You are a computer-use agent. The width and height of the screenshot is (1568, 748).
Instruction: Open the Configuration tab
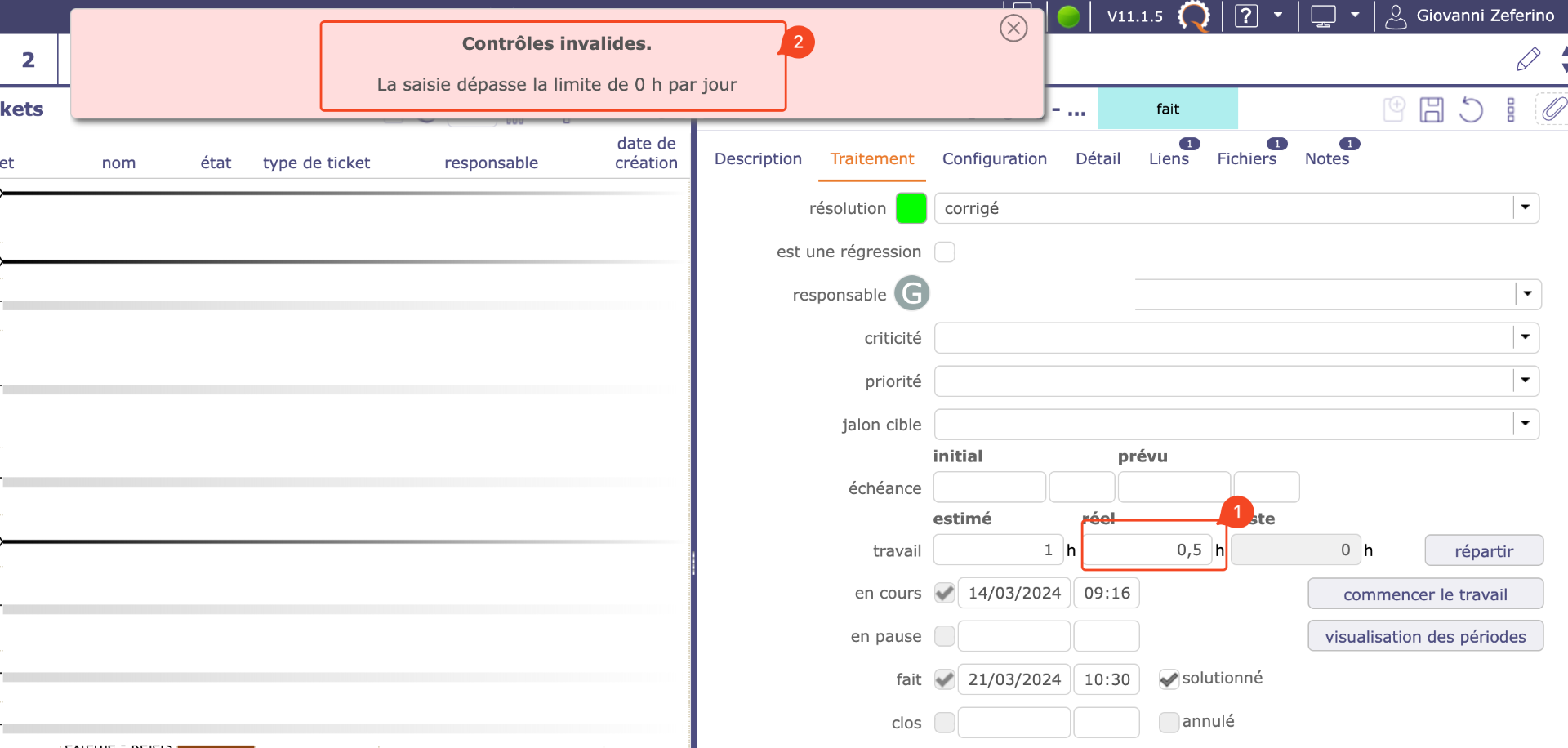click(x=994, y=159)
